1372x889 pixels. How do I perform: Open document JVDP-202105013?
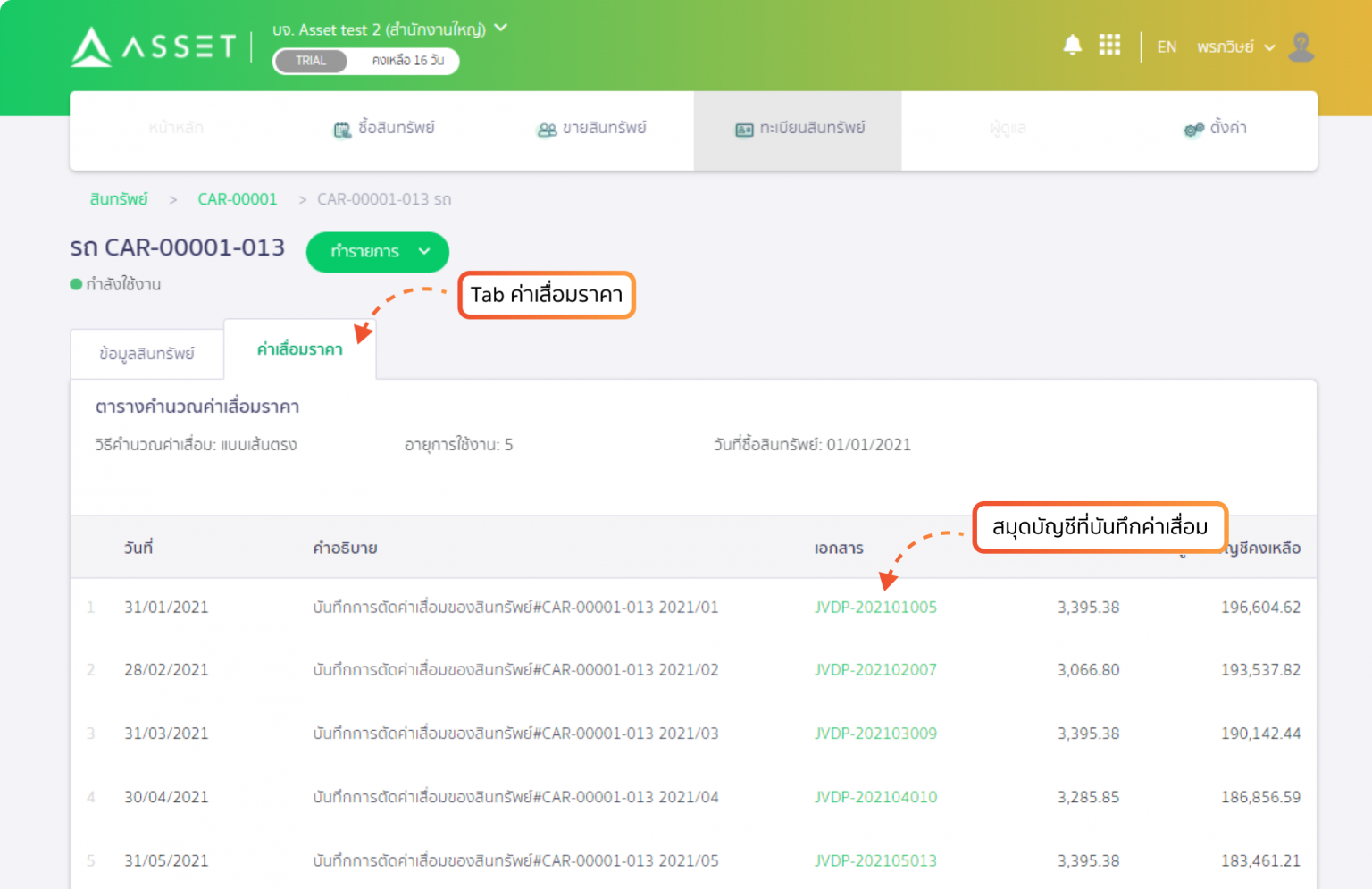pos(875,860)
